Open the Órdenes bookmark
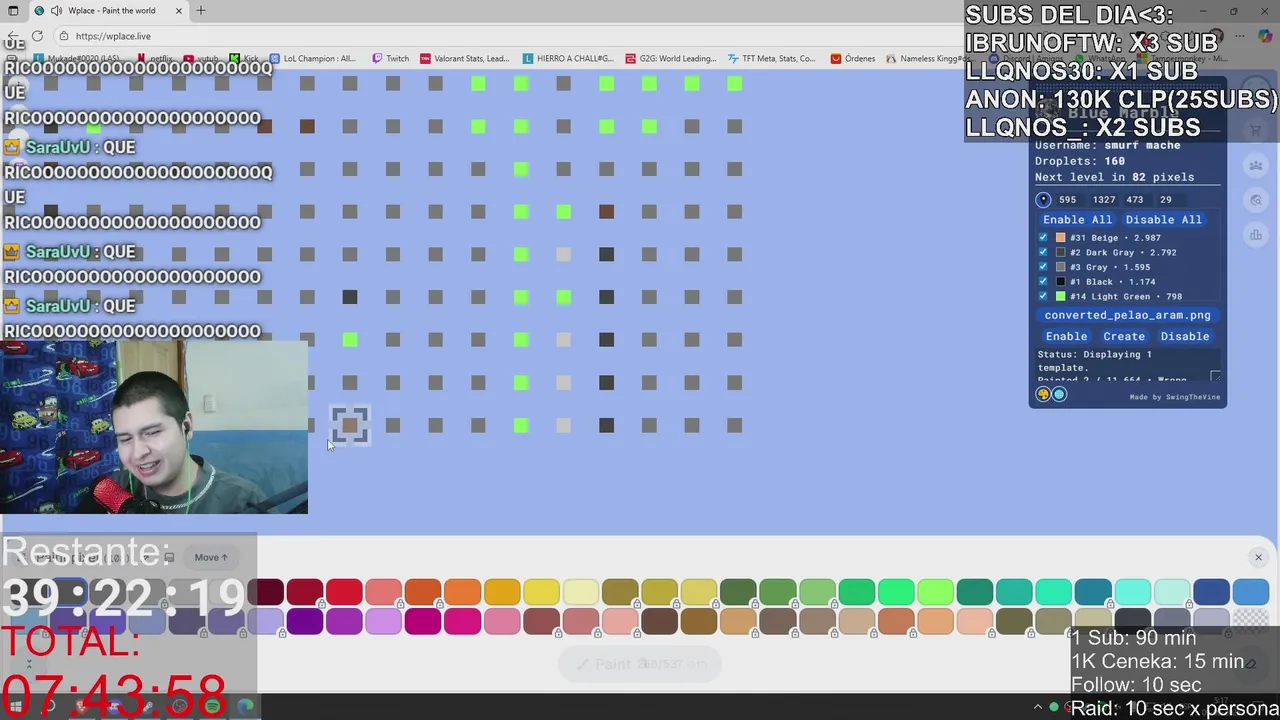Image resolution: width=1280 pixels, height=720 pixels. tap(853, 58)
